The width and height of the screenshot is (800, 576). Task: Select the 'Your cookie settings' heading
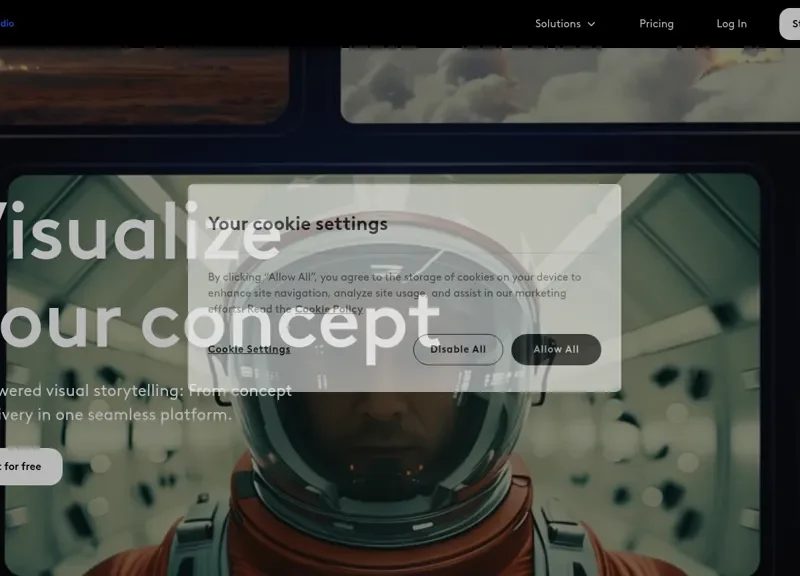pyautogui.click(x=297, y=224)
